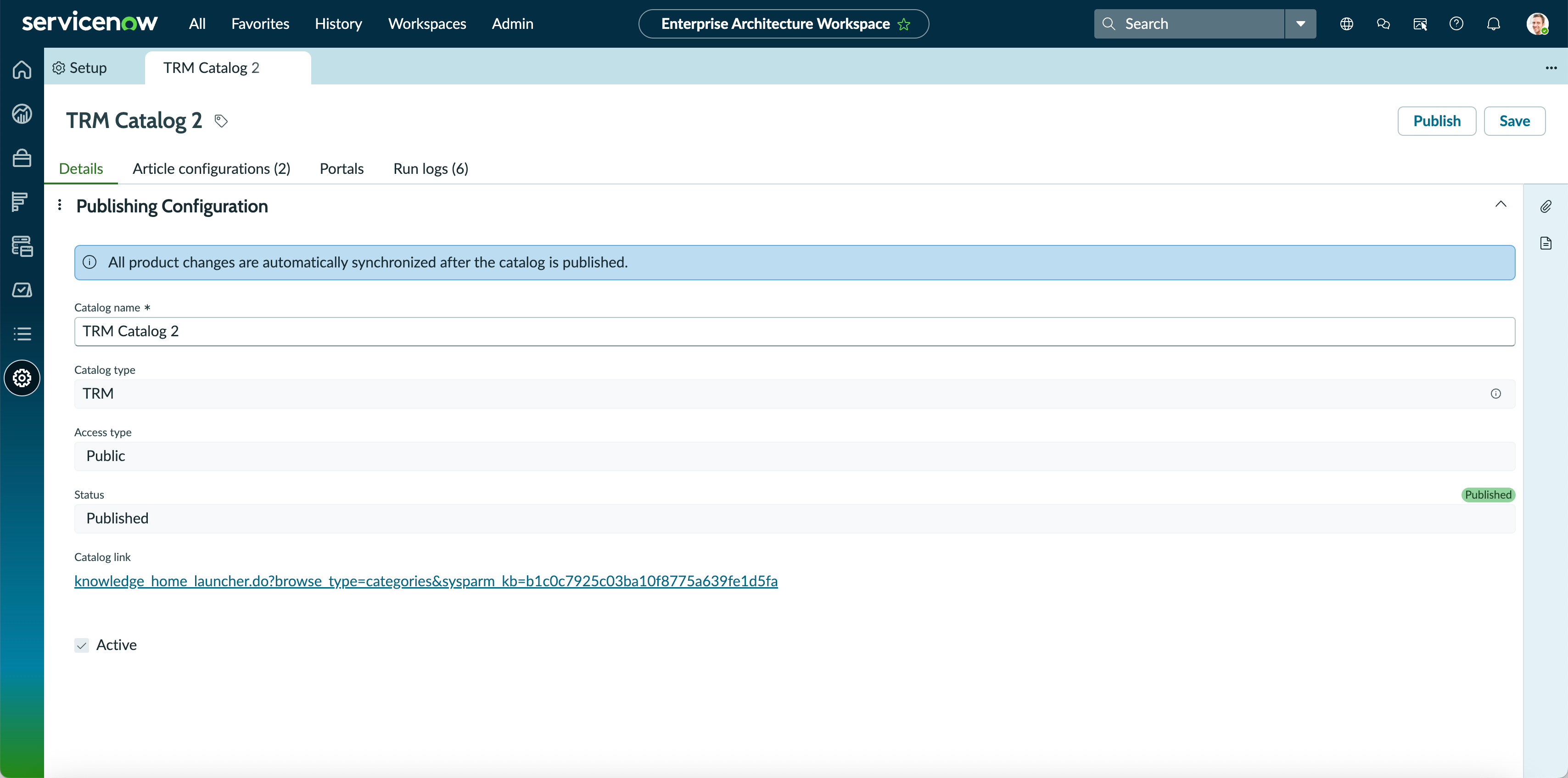Screen dimensions: 1568x778
Task: Open the knowledge_home_launcher catalog link
Action: tap(426, 581)
